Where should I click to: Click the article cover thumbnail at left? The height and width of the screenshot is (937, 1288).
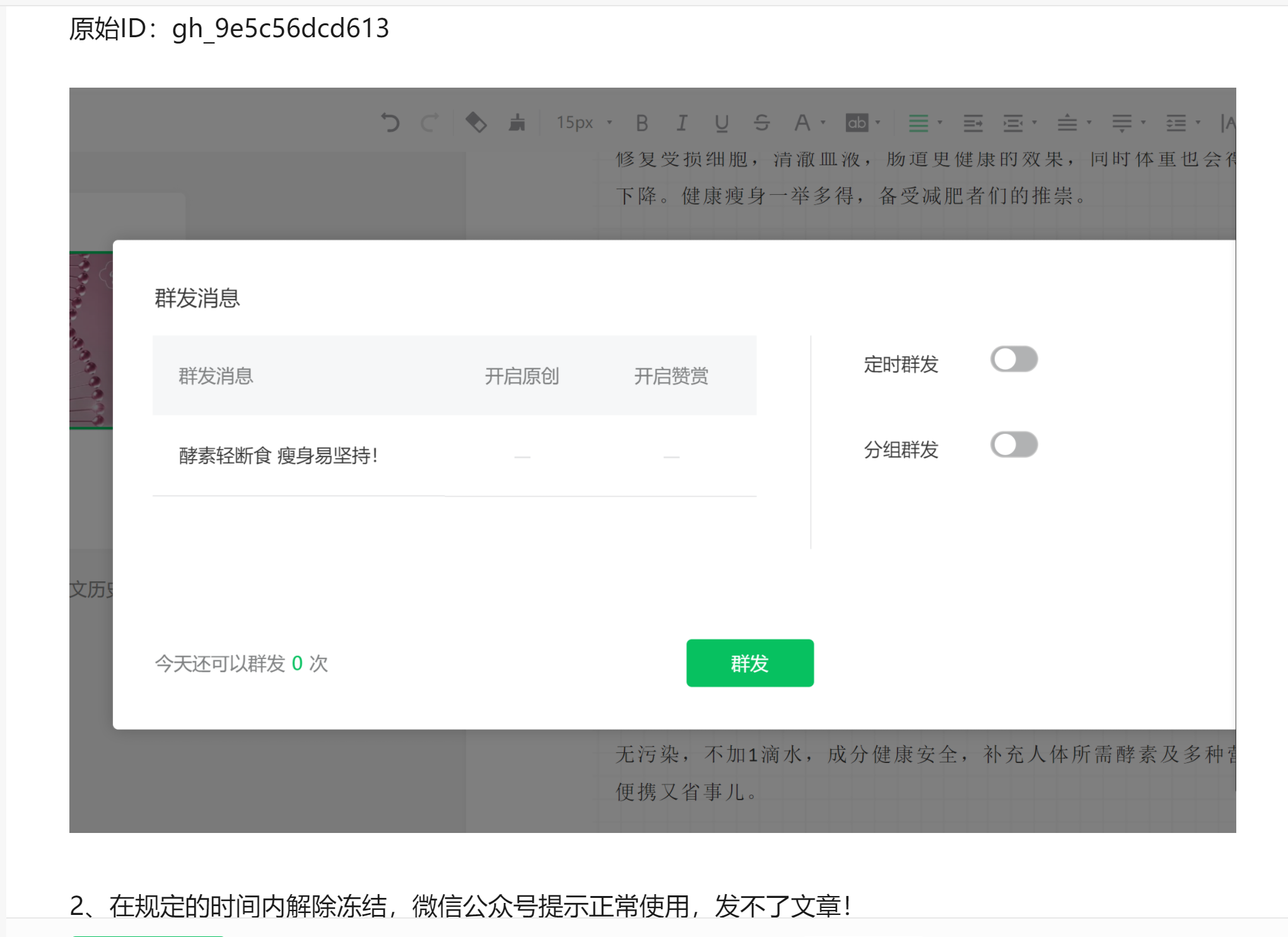pyautogui.click(x=91, y=340)
